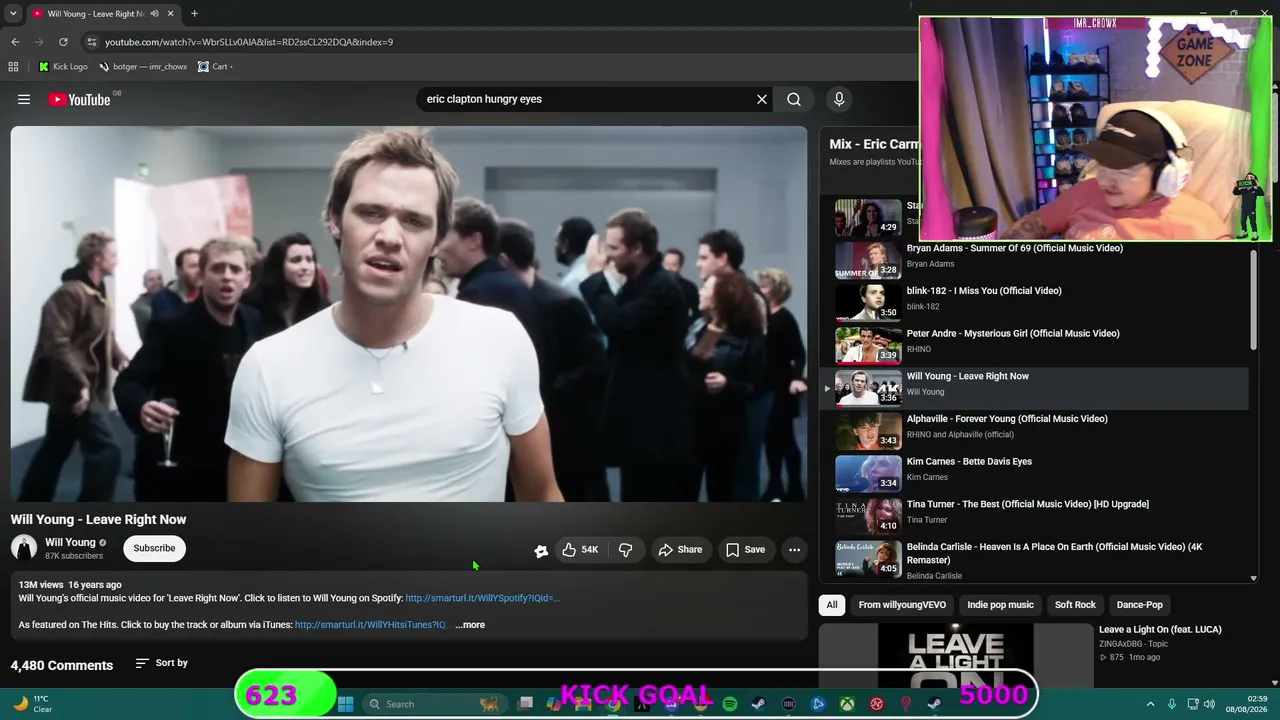Click the 4,480 Comments heading
The image size is (1280, 720).
[62, 665]
